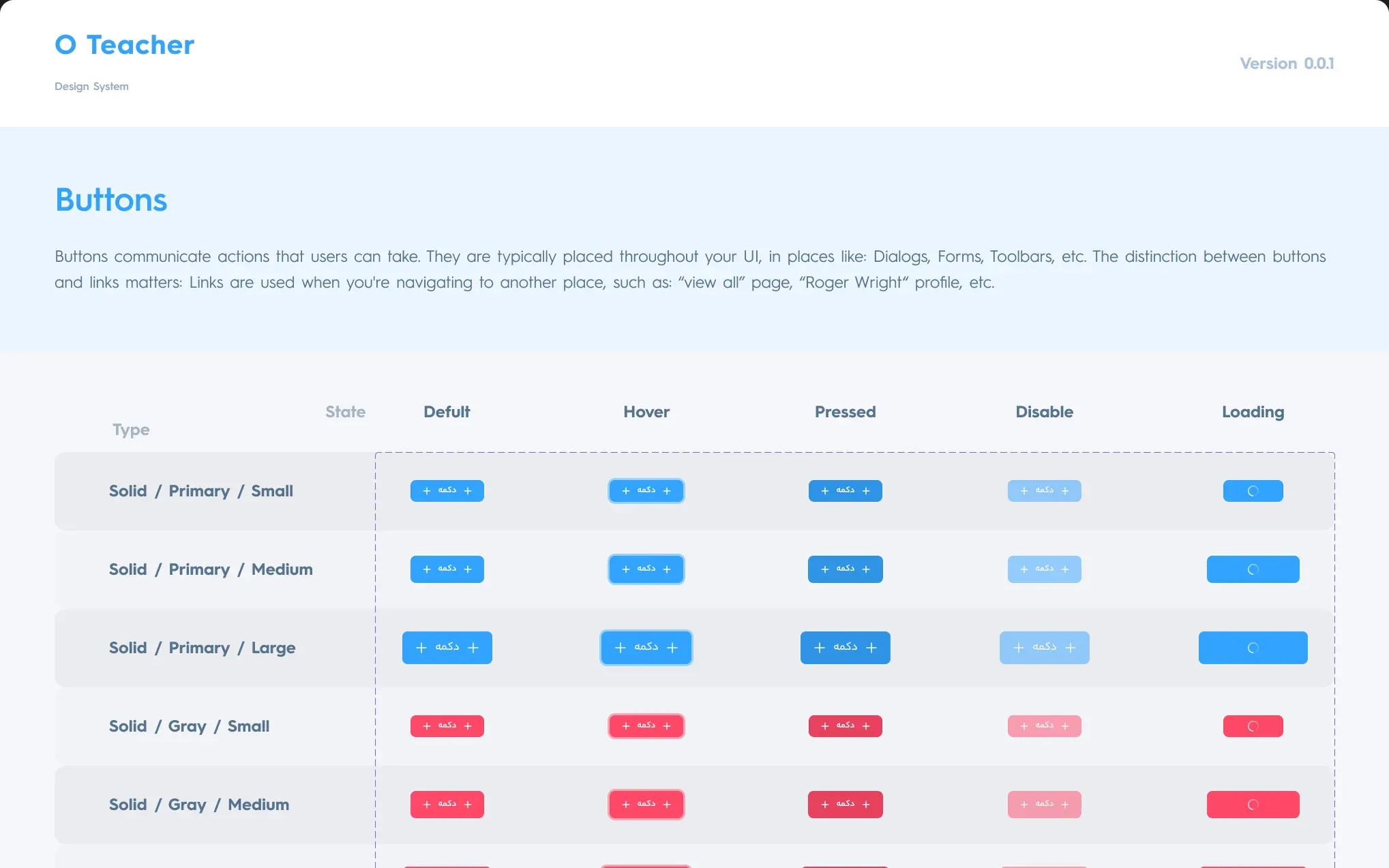The image size is (1389, 868).
Task: Click the Disabled button in Solid / Primary / Medium row
Action: click(1044, 569)
